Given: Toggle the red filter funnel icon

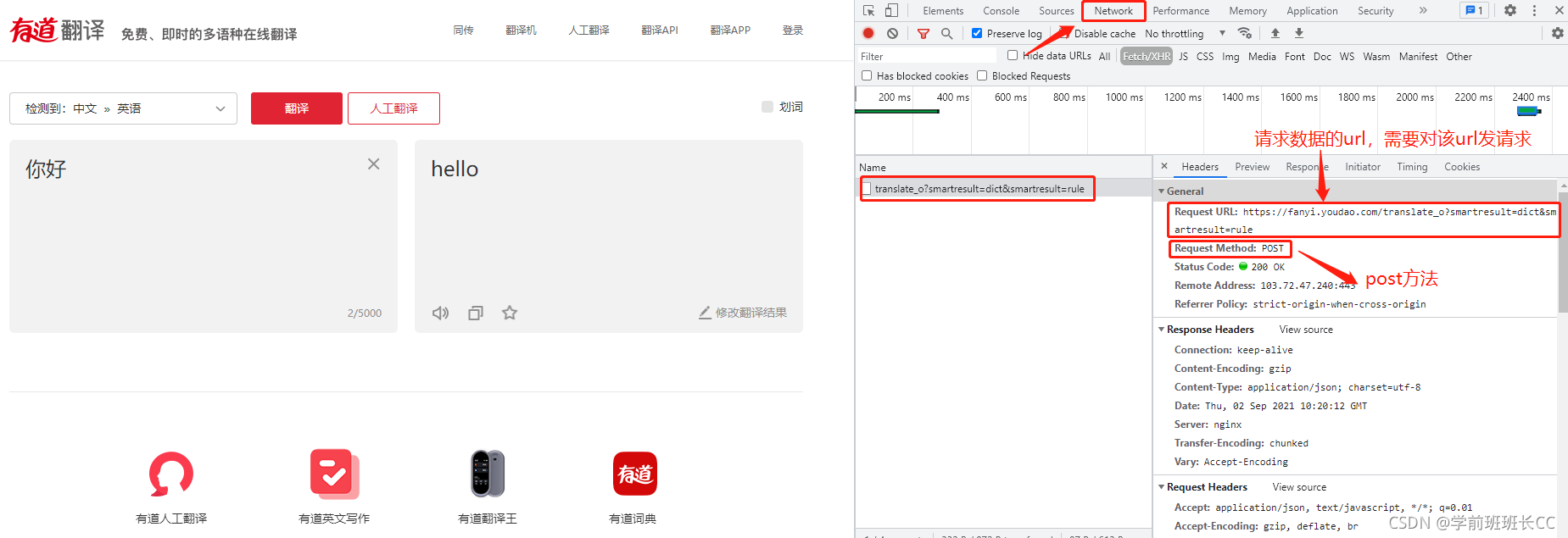Looking at the screenshot, I should pos(924,34).
